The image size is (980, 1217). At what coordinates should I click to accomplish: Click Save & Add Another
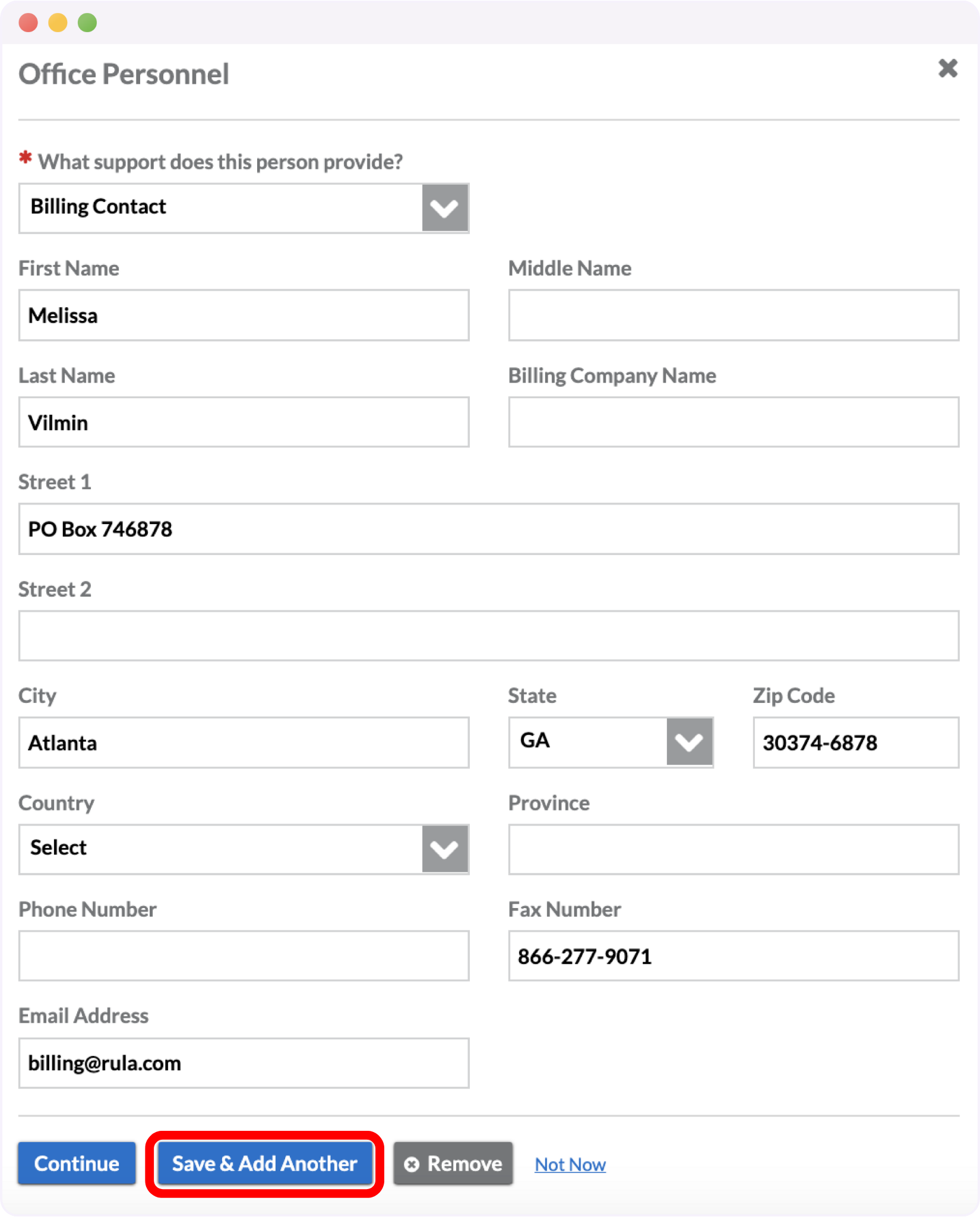pos(264,1164)
